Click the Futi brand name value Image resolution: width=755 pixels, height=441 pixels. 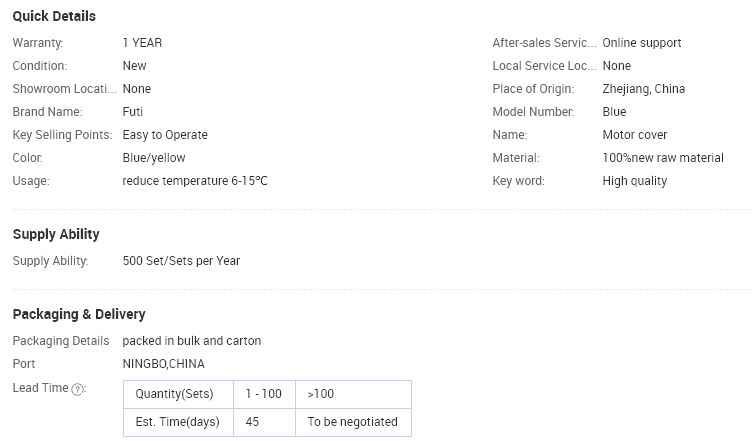(132, 112)
